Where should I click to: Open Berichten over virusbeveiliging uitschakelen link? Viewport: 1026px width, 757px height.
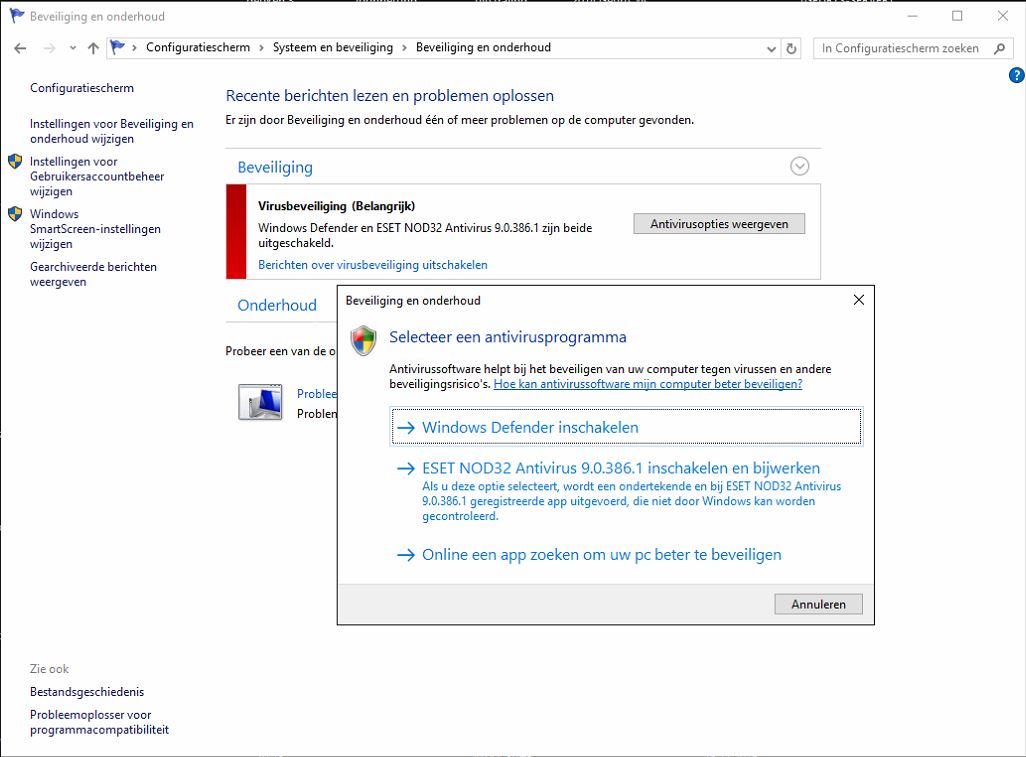[373, 264]
